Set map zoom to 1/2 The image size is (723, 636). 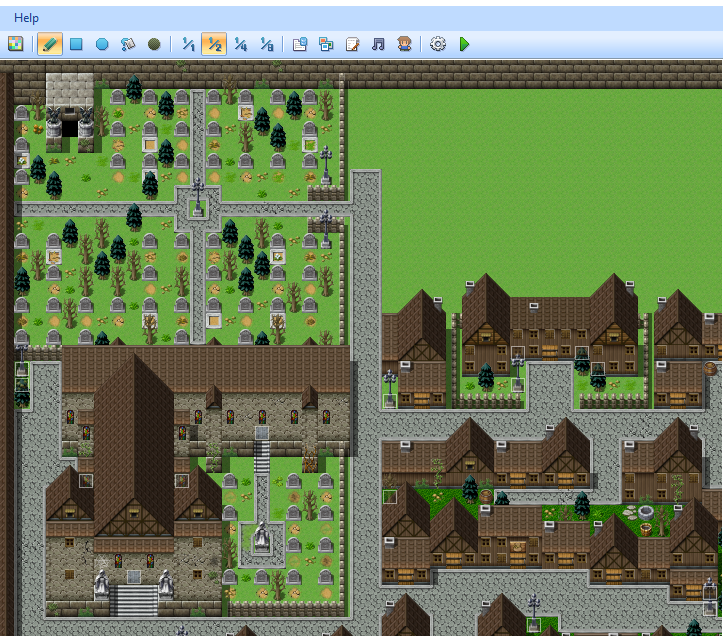[214, 44]
